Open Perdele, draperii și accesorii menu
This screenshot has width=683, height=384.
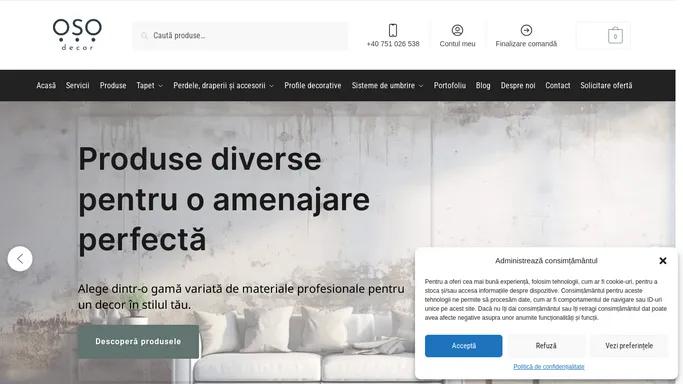point(219,85)
